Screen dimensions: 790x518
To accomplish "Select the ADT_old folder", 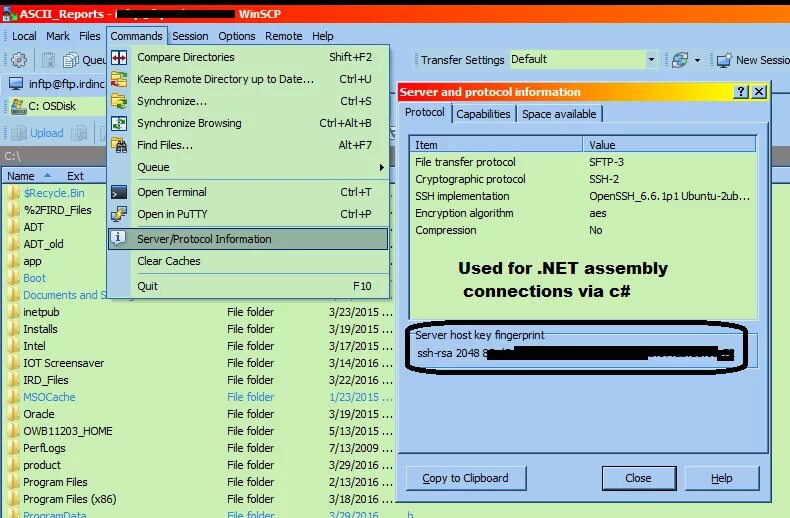I will pyautogui.click(x=43, y=244).
